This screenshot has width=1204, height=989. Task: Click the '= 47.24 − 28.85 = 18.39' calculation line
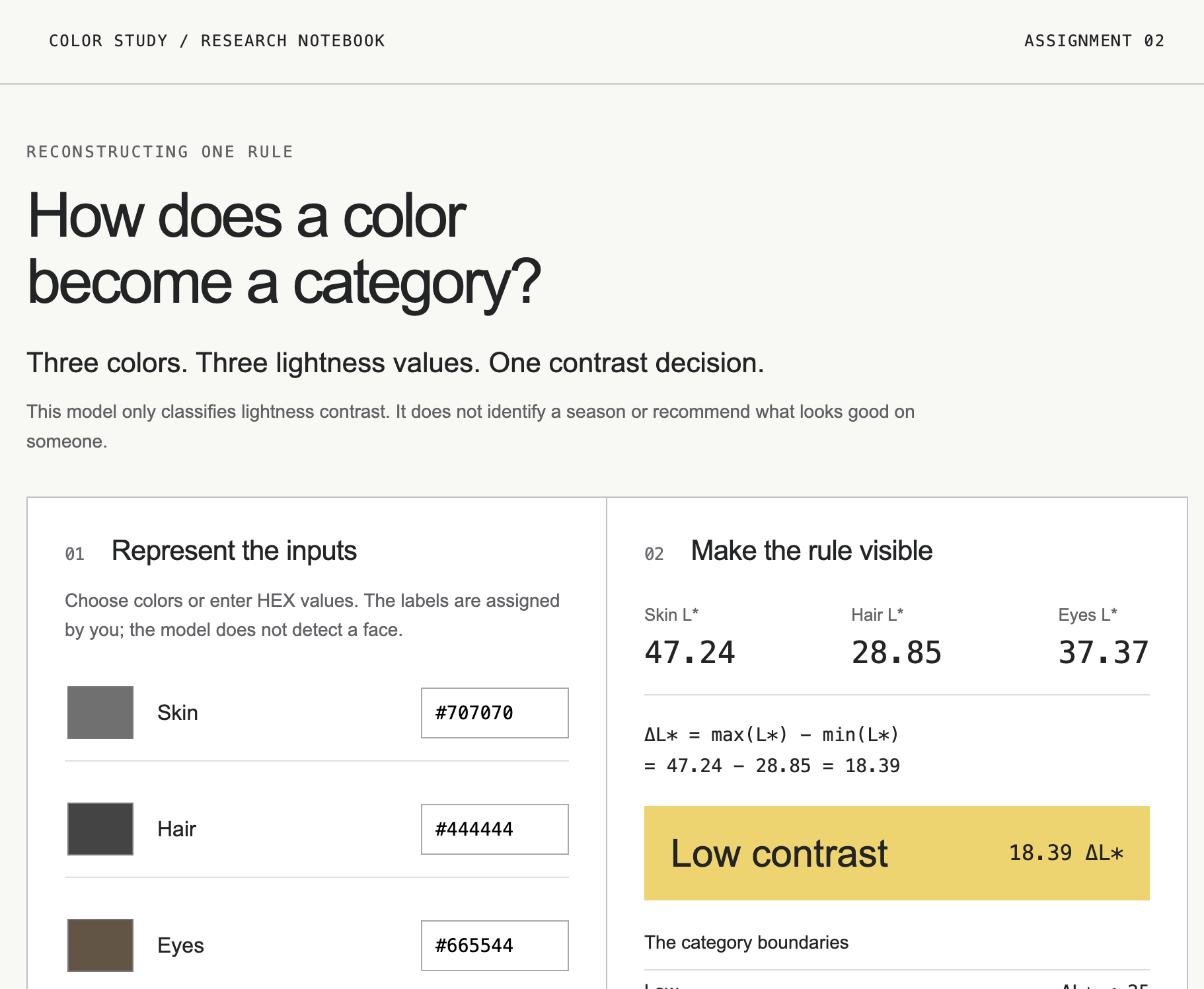point(772,766)
